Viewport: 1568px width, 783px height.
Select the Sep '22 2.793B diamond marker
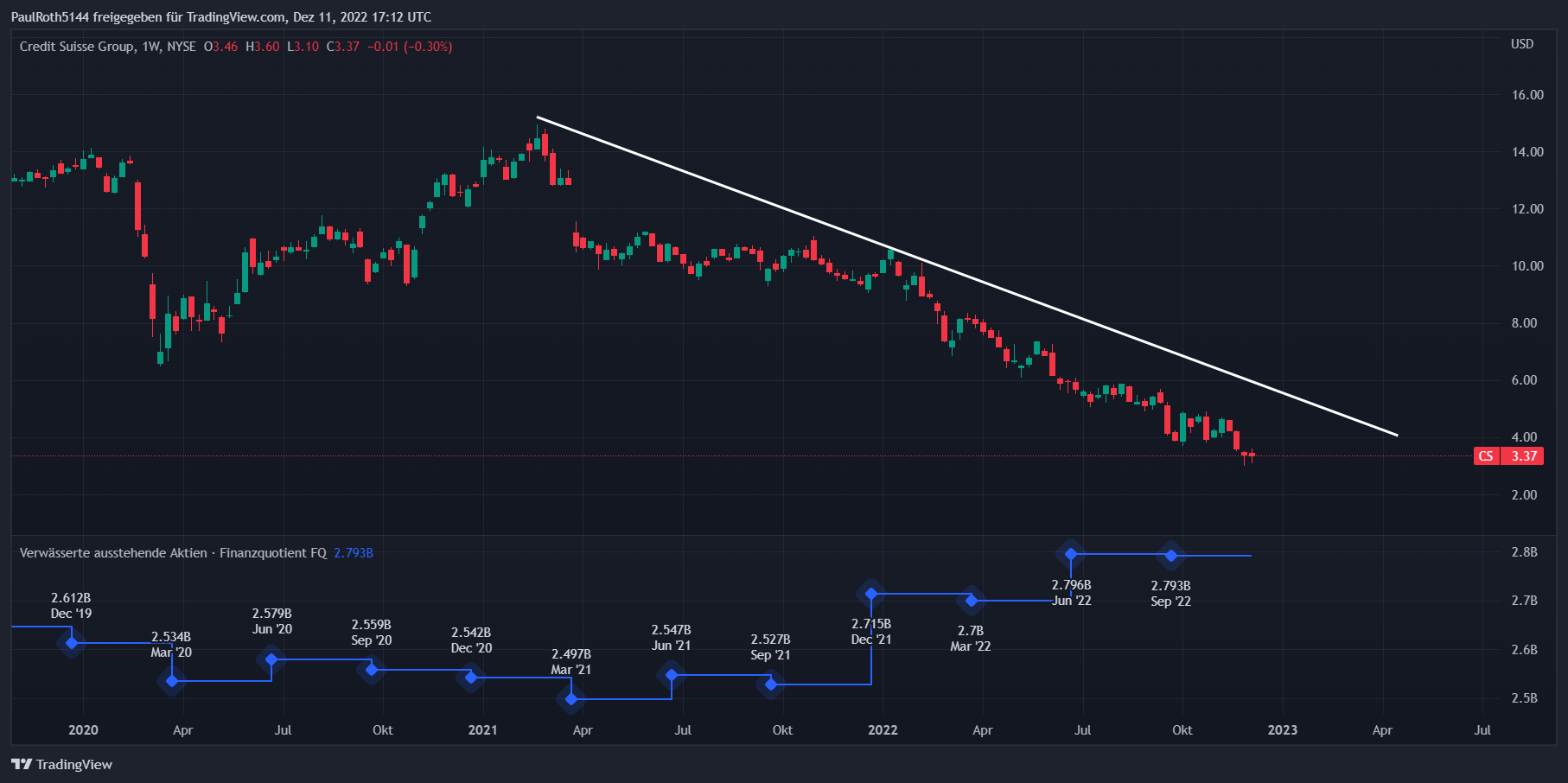point(1171,556)
